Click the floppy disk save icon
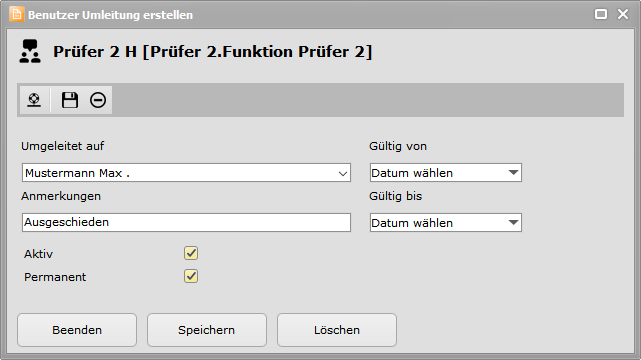This screenshot has height=360, width=641. [70, 100]
